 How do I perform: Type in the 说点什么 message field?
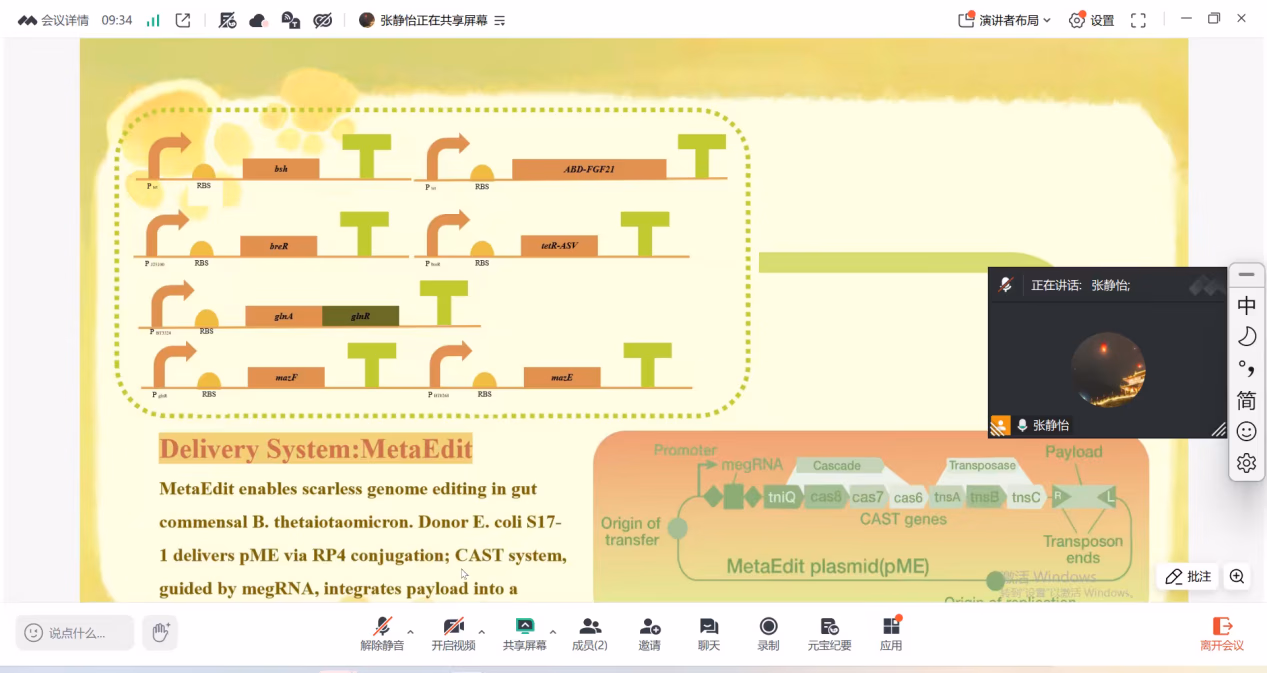tap(75, 633)
